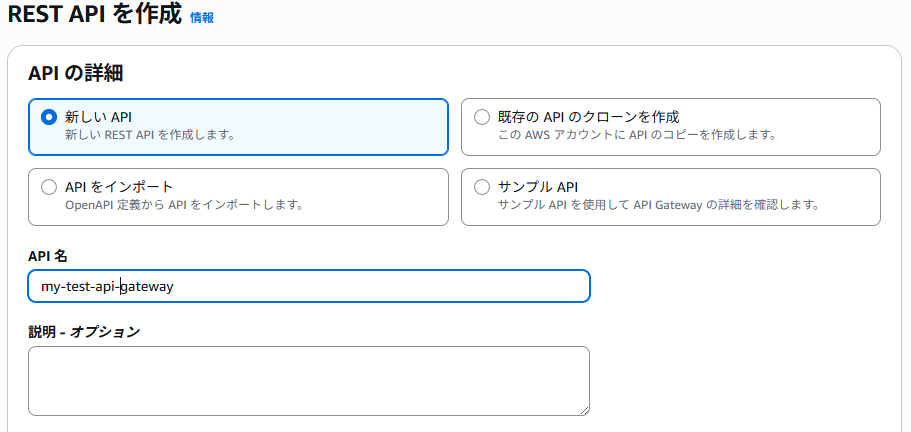Click the 新しい API option title

92,116
